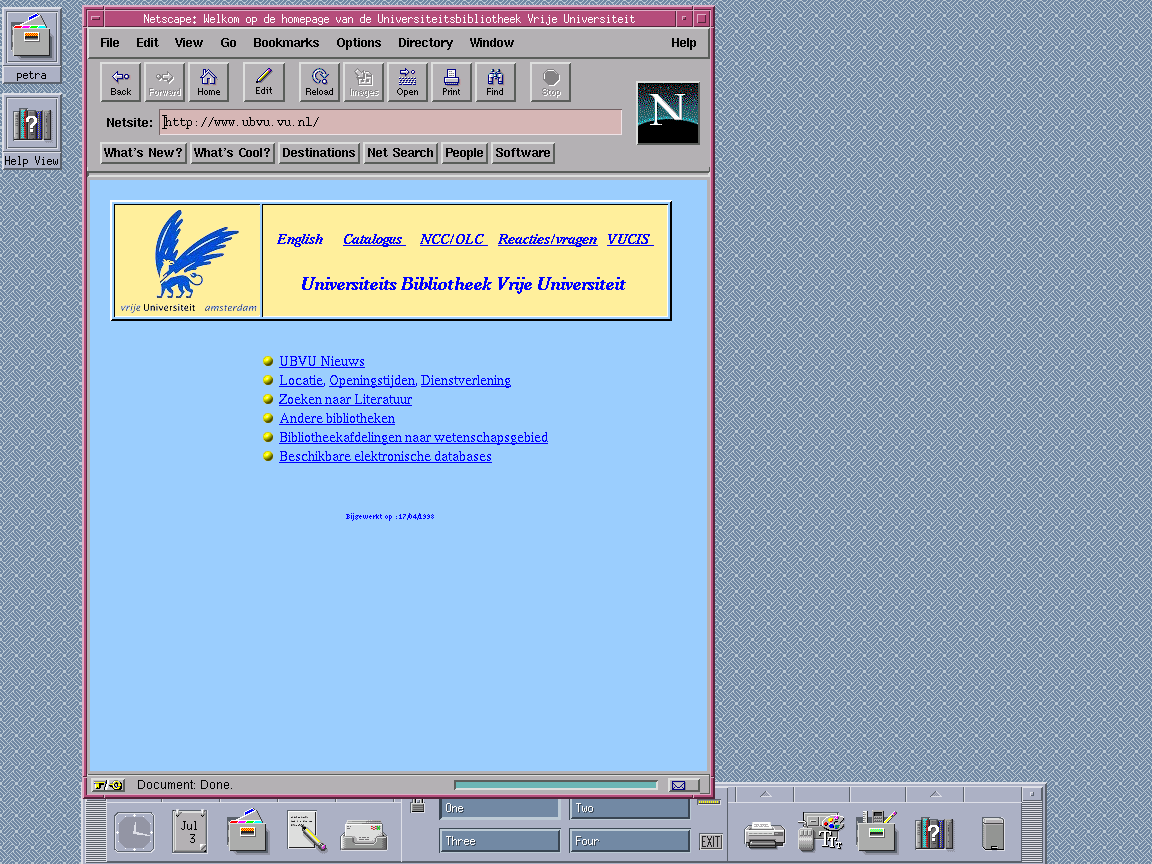1152x864 pixels.
Task: Open the Bookmarks menu
Action: pyautogui.click(x=286, y=43)
